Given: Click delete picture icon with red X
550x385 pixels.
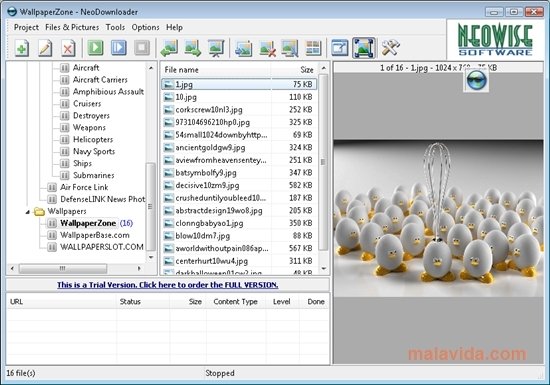Looking at the screenshot, I should pyautogui.click(x=267, y=48).
